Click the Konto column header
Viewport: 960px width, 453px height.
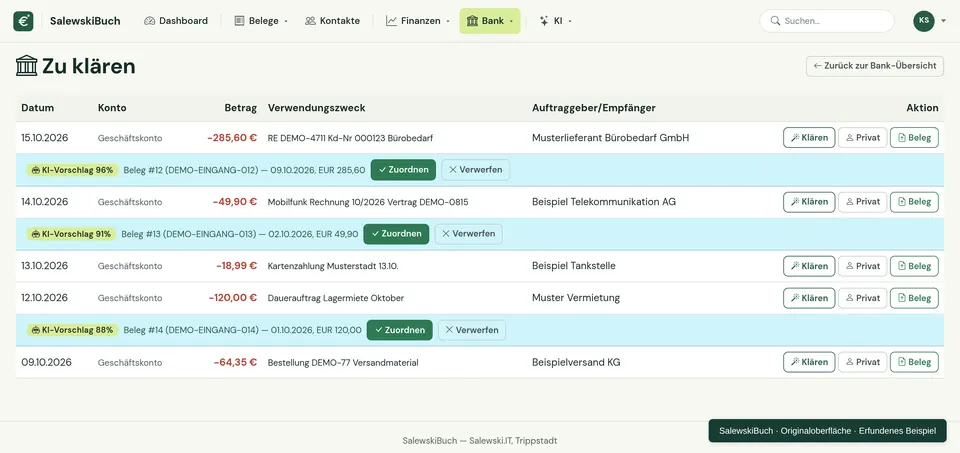tap(112, 108)
